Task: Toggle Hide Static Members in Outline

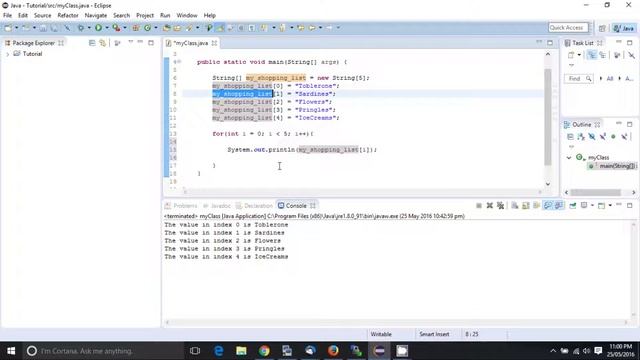Action: (x=603, y=137)
